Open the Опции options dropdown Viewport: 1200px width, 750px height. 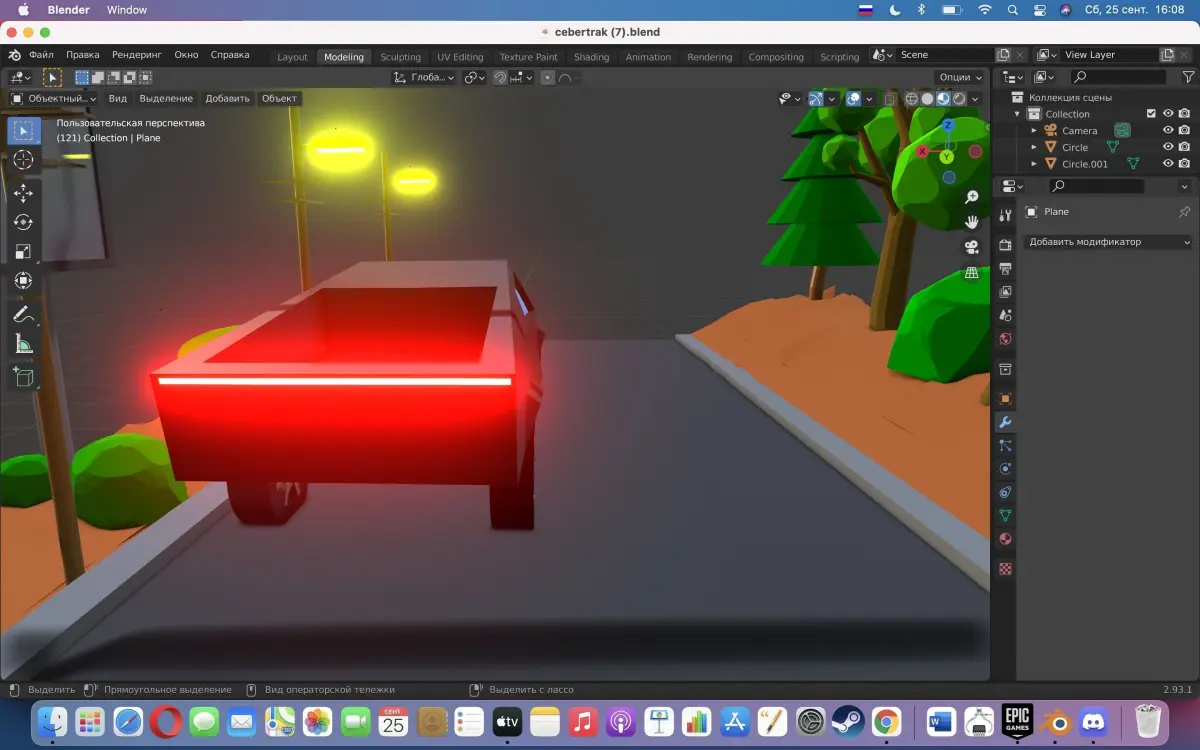[x=960, y=77]
